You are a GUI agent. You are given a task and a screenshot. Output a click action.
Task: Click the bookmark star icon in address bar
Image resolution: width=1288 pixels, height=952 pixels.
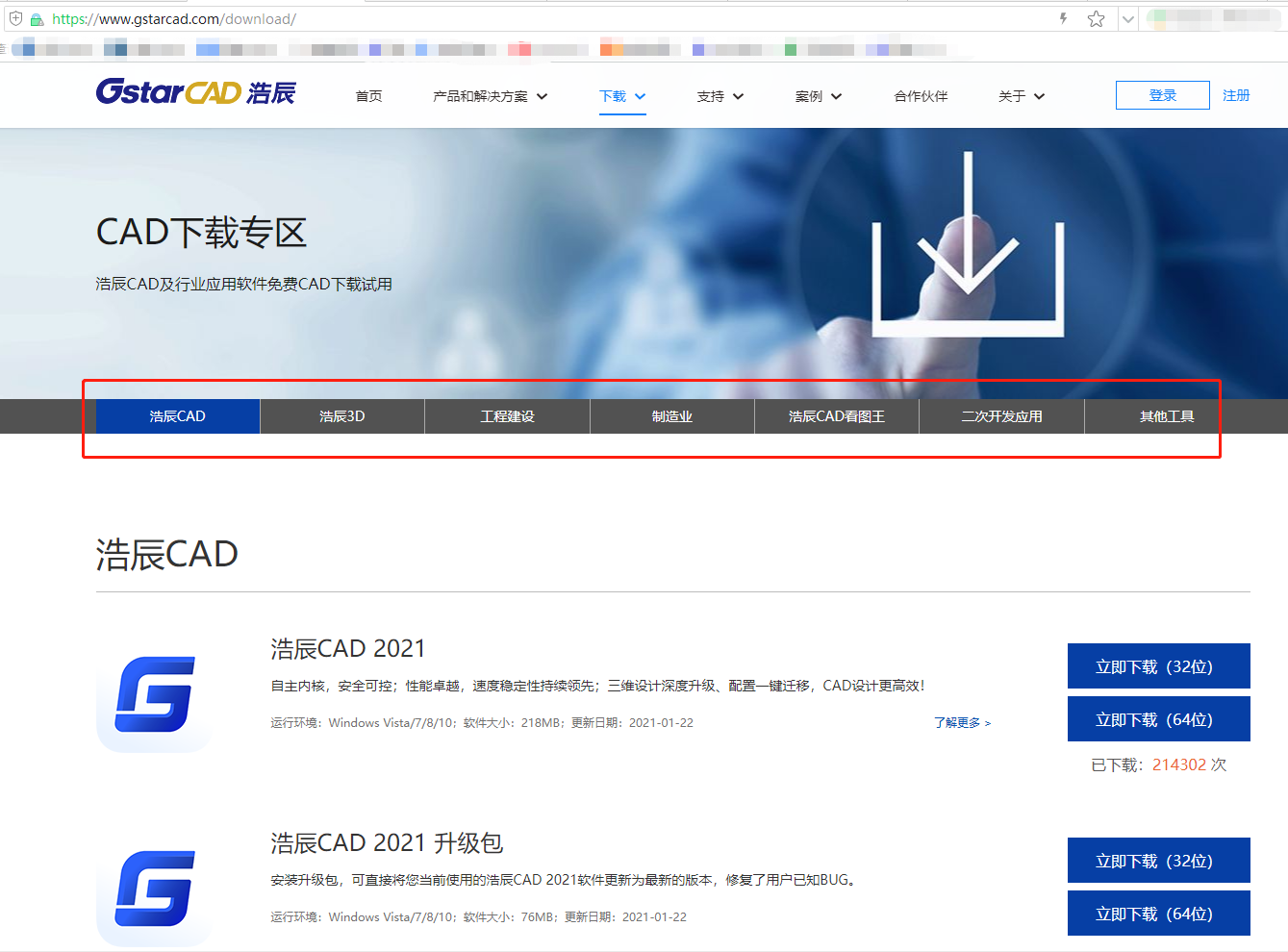coord(1096,18)
